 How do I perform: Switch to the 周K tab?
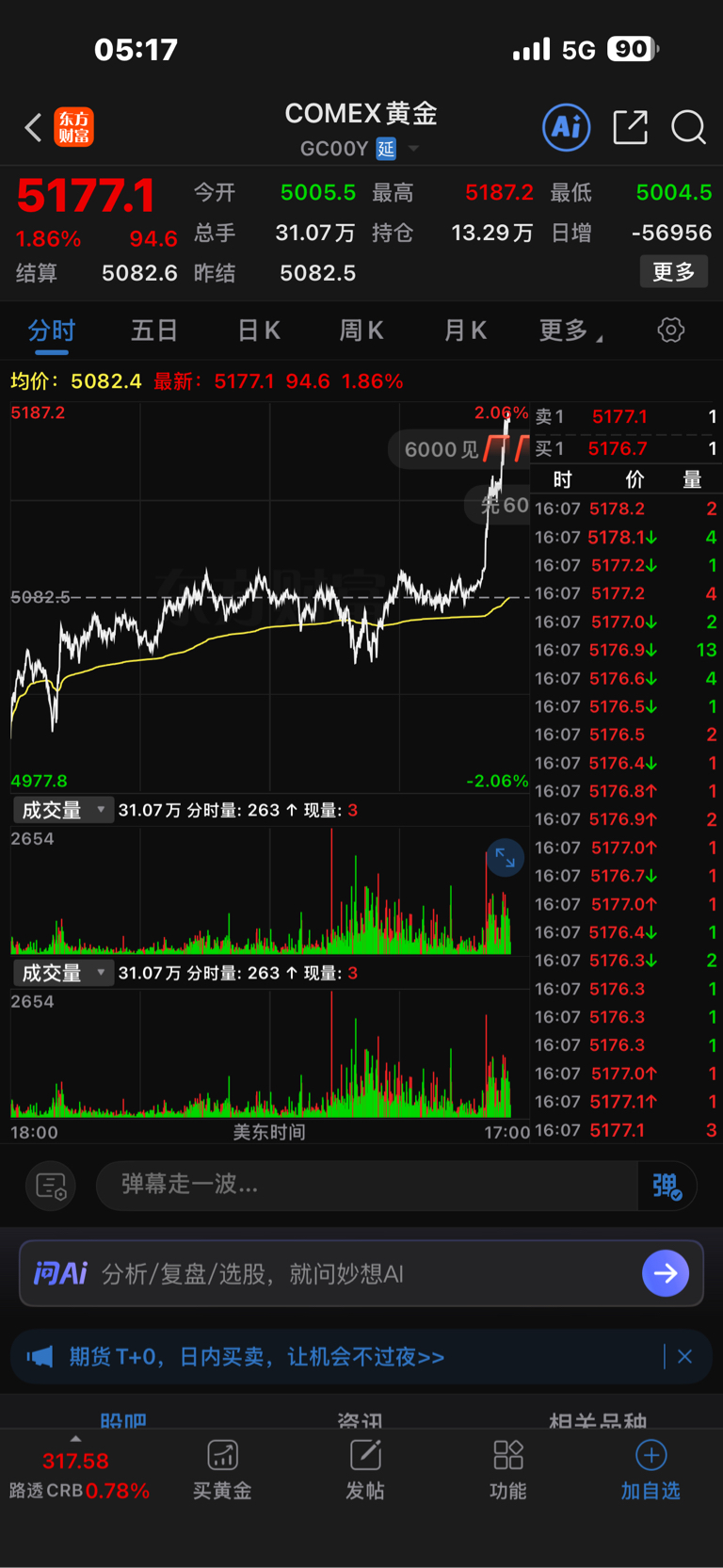coord(361,331)
